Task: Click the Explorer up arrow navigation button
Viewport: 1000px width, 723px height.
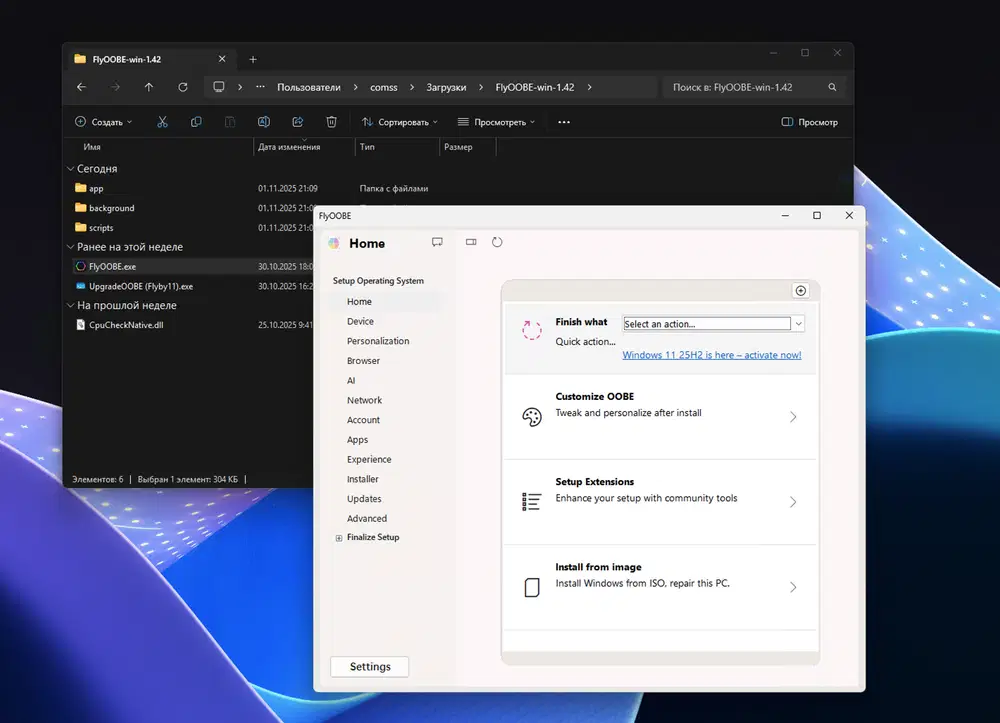Action: pos(149,87)
